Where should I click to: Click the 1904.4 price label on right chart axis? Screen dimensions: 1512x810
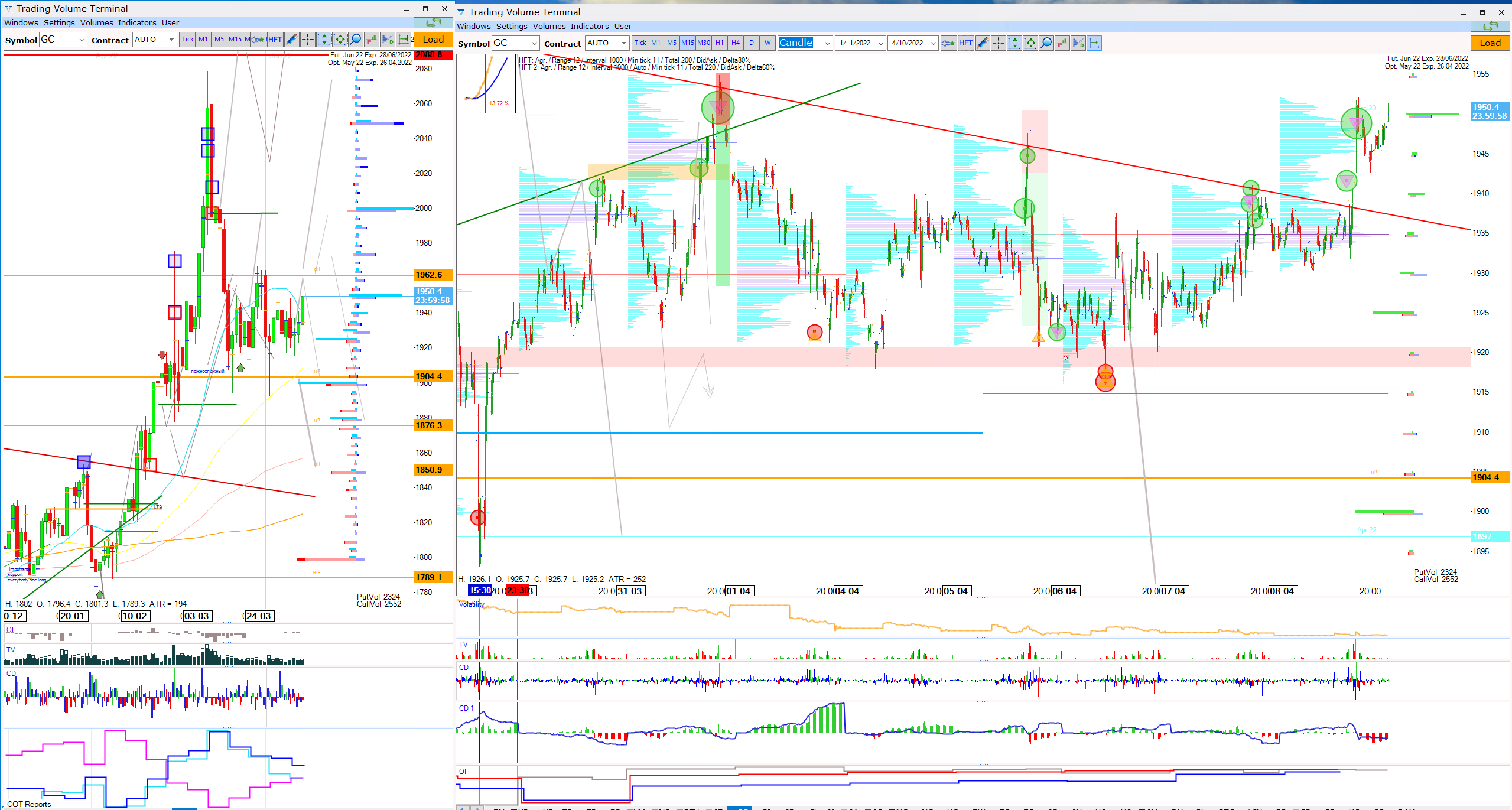pos(1490,477)
